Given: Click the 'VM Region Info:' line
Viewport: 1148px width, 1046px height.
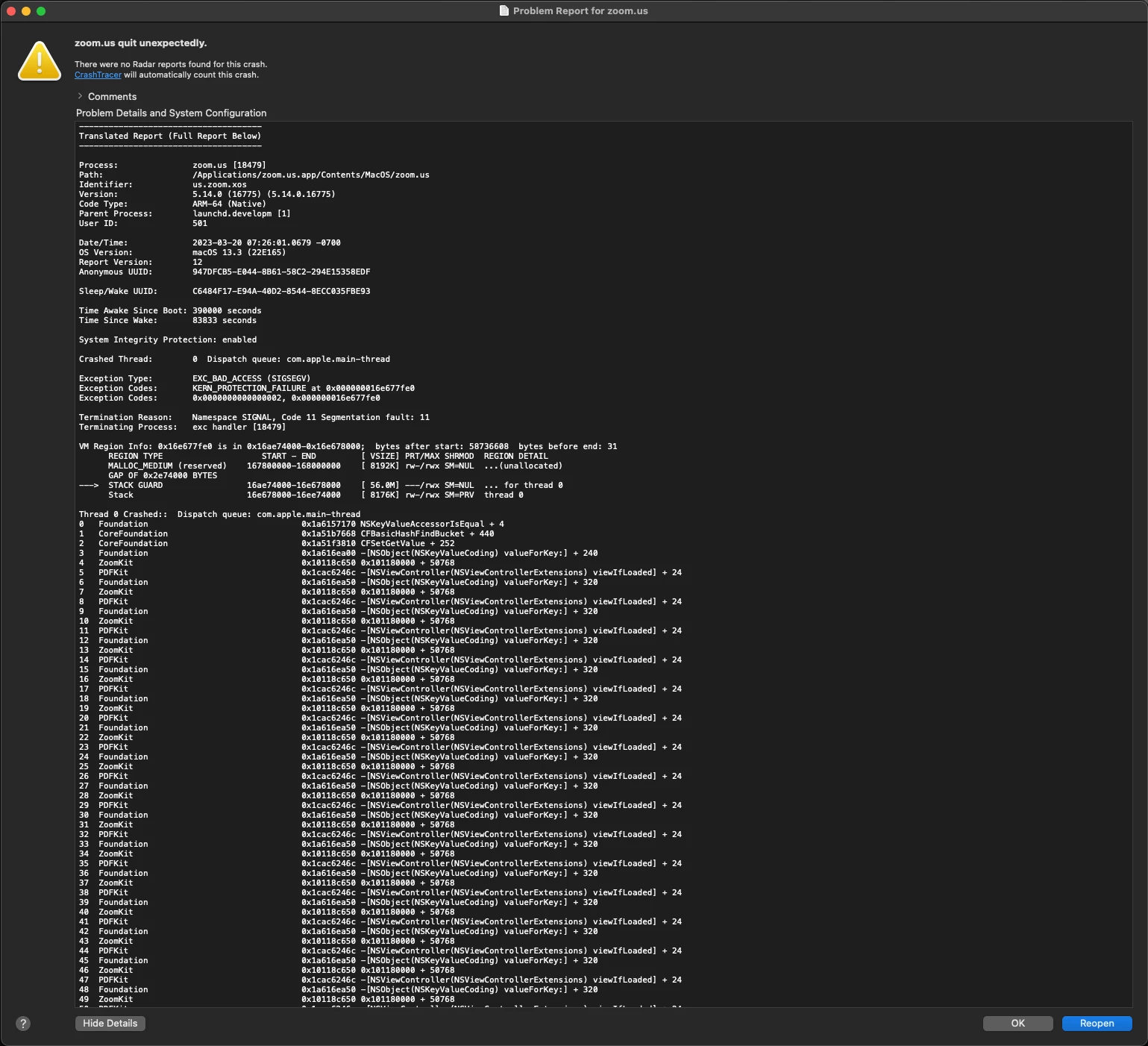Looking at the screenshot, I should coord(348,446).
